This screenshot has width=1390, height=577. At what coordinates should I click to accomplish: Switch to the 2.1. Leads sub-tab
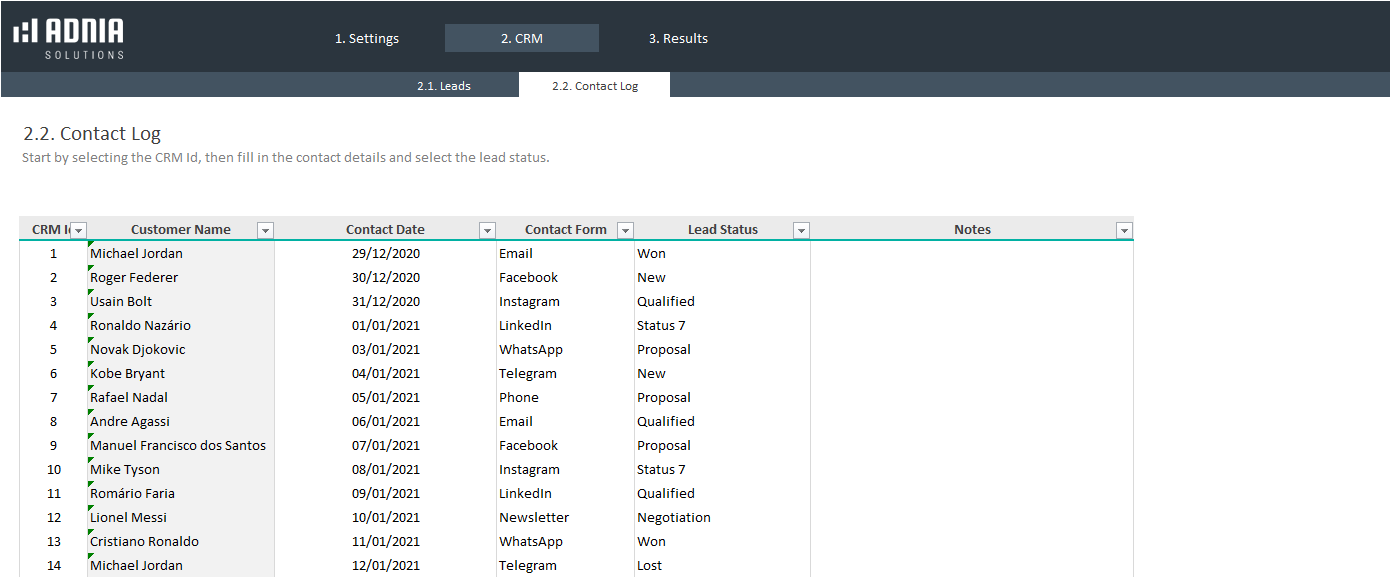click(x=444, y=86)
